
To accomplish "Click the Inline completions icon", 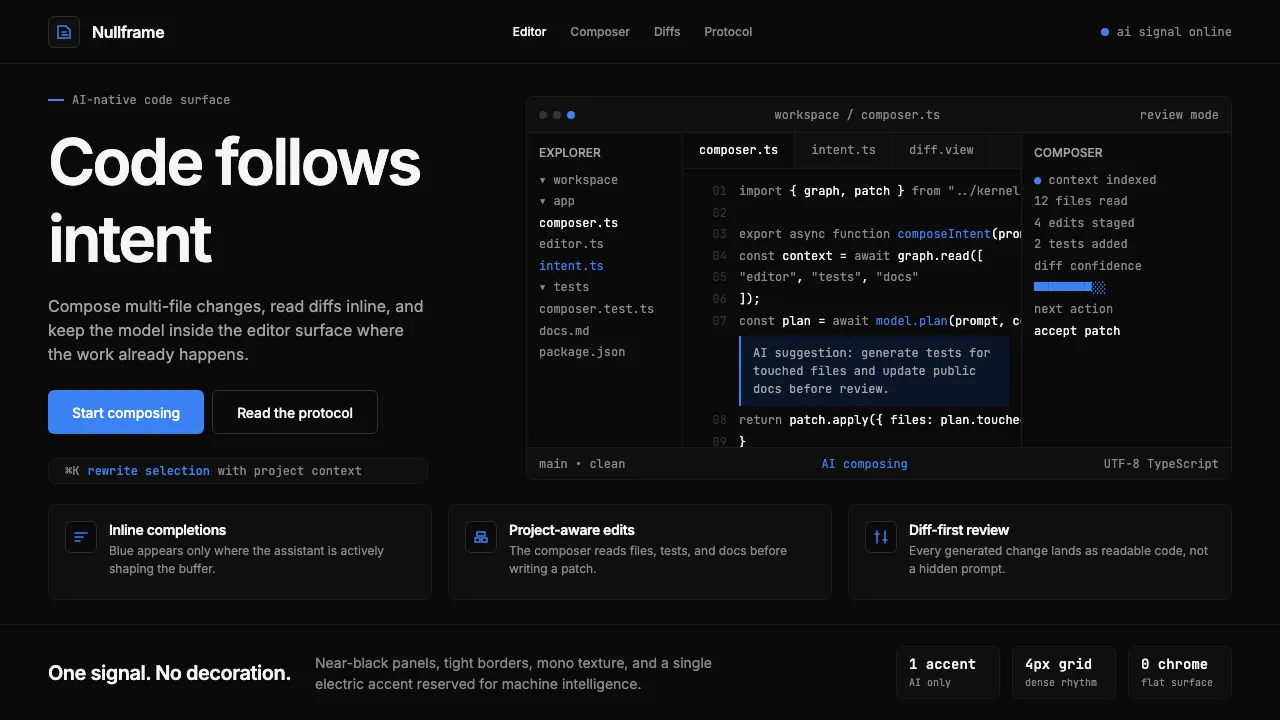I will [81, 537].
